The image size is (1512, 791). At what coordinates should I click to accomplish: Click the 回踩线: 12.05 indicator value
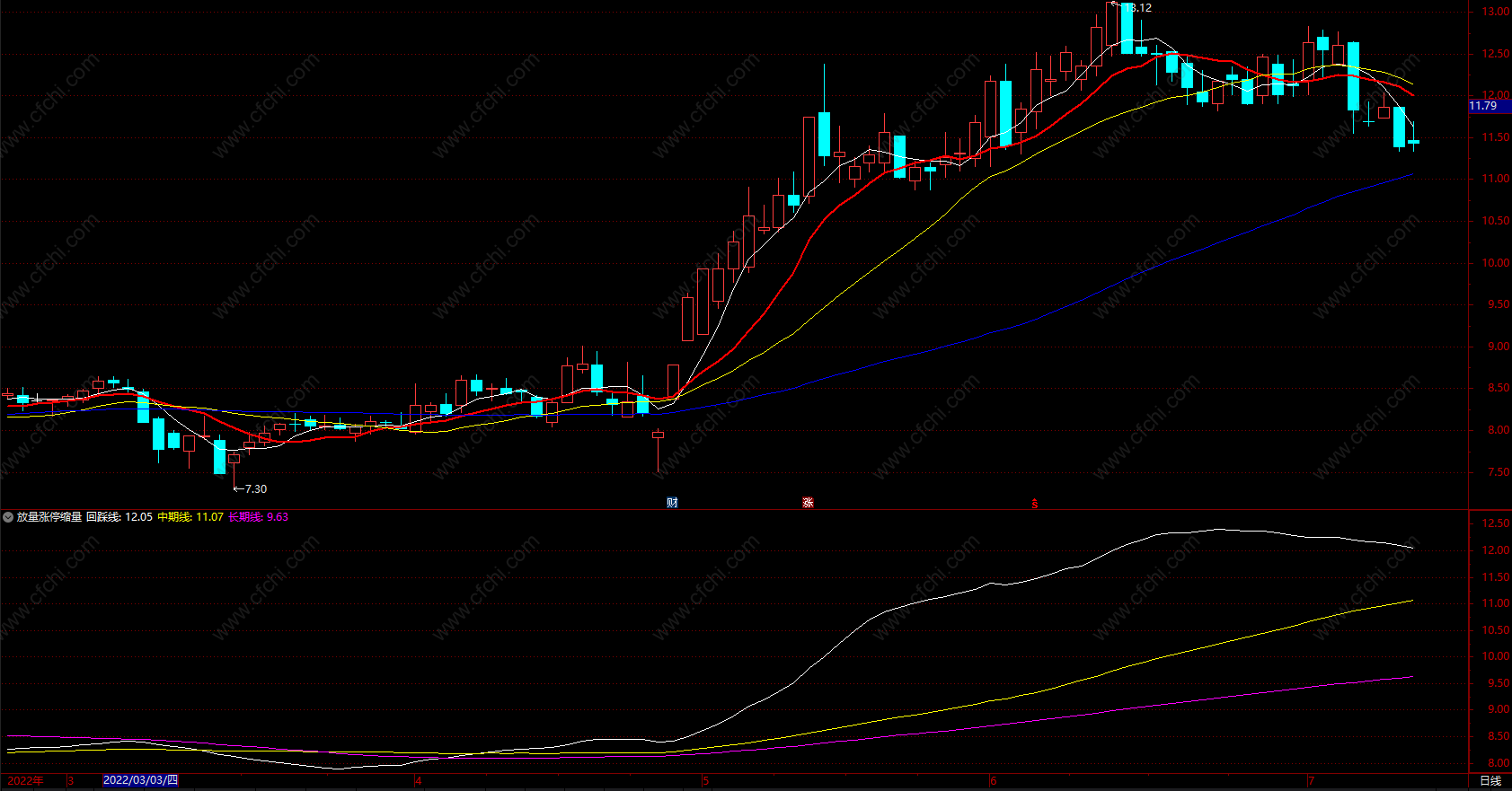(119, 517)
